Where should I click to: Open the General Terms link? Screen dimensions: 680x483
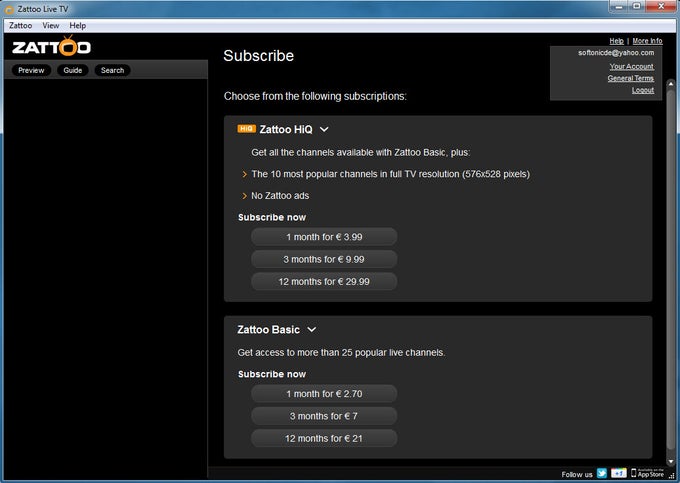pyautogui.click(x=631, y=78)
